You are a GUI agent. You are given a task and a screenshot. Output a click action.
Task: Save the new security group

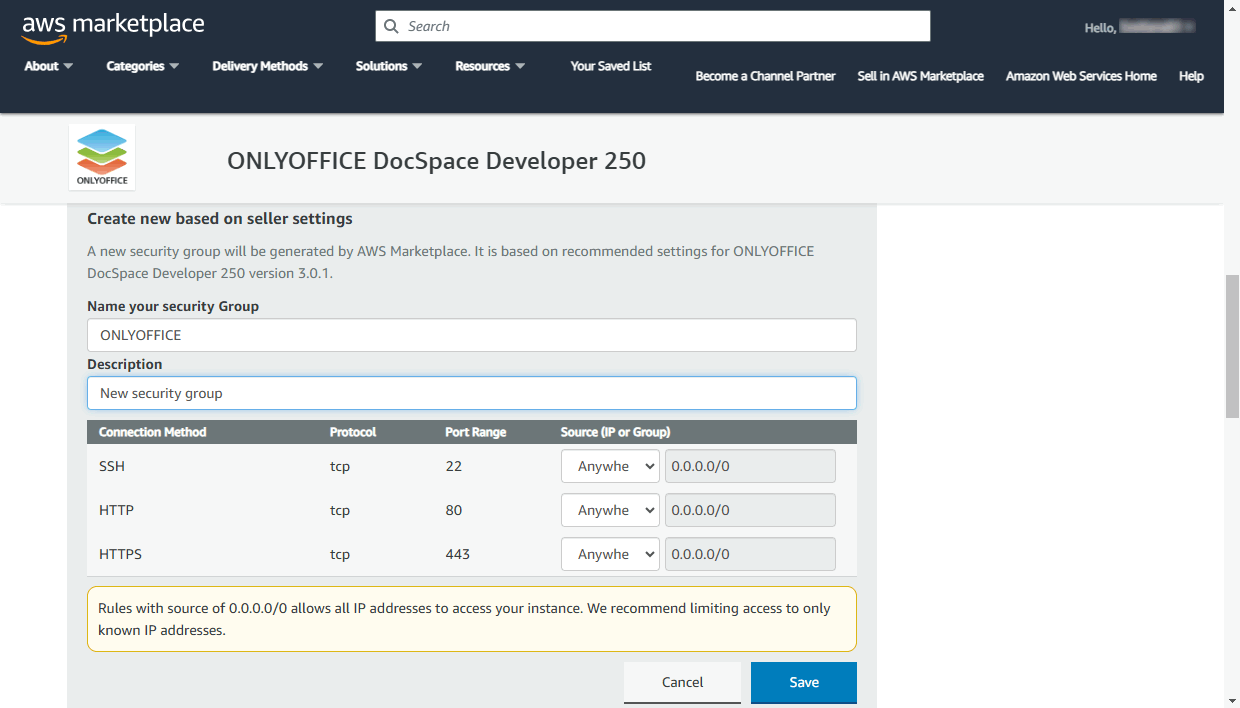tap(803, 682)
